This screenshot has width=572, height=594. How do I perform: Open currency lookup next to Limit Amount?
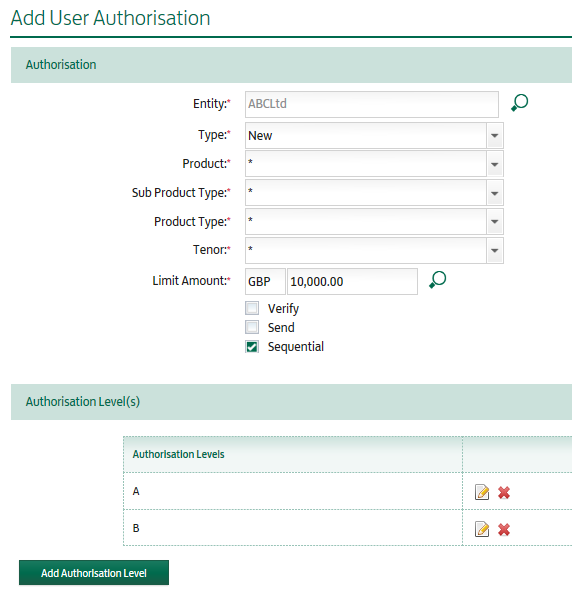click(438, 280)
